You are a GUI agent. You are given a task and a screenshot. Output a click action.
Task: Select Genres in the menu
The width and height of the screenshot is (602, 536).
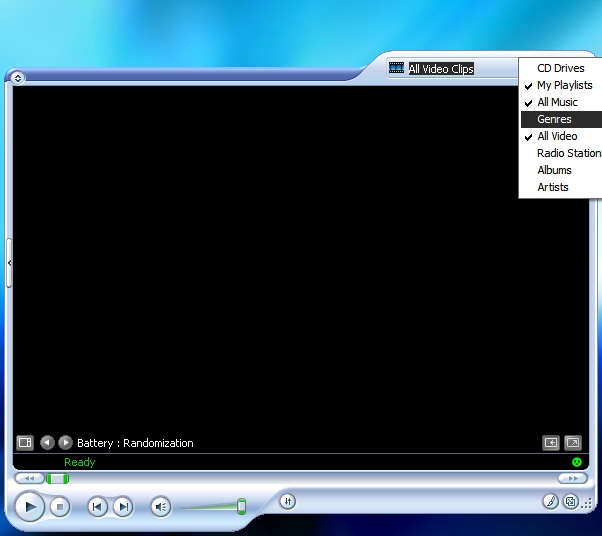click(561, 119)
